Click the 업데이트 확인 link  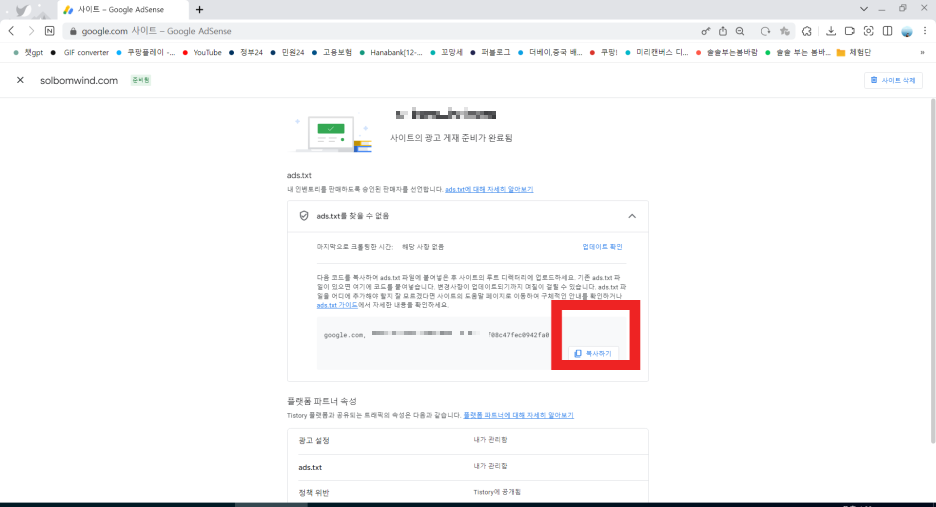[x=602, y=247]
